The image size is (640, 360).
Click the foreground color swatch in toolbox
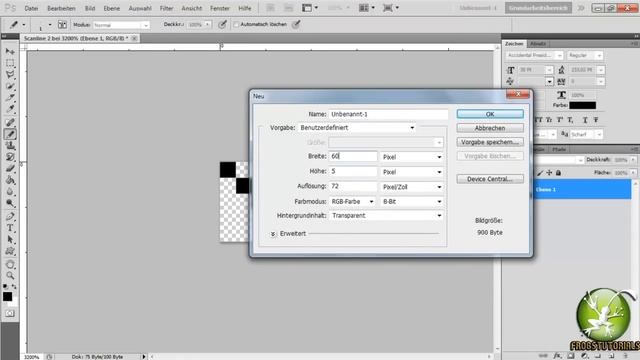(x=7, y=297)
